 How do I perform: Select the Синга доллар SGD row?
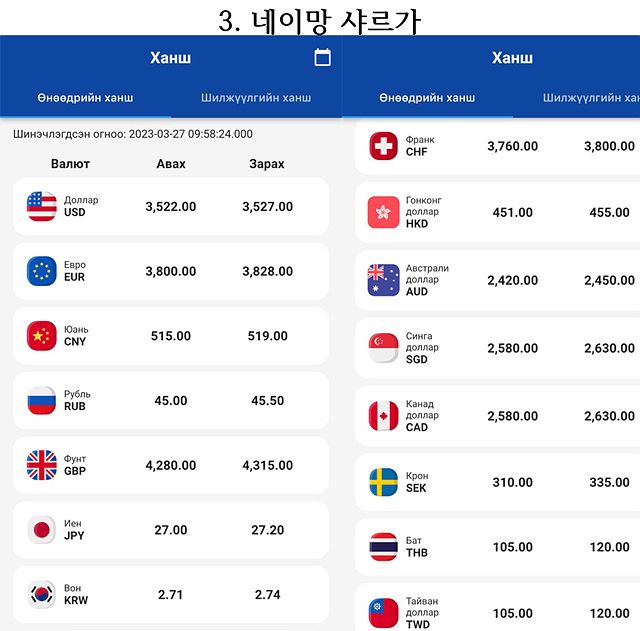point(498,348)
